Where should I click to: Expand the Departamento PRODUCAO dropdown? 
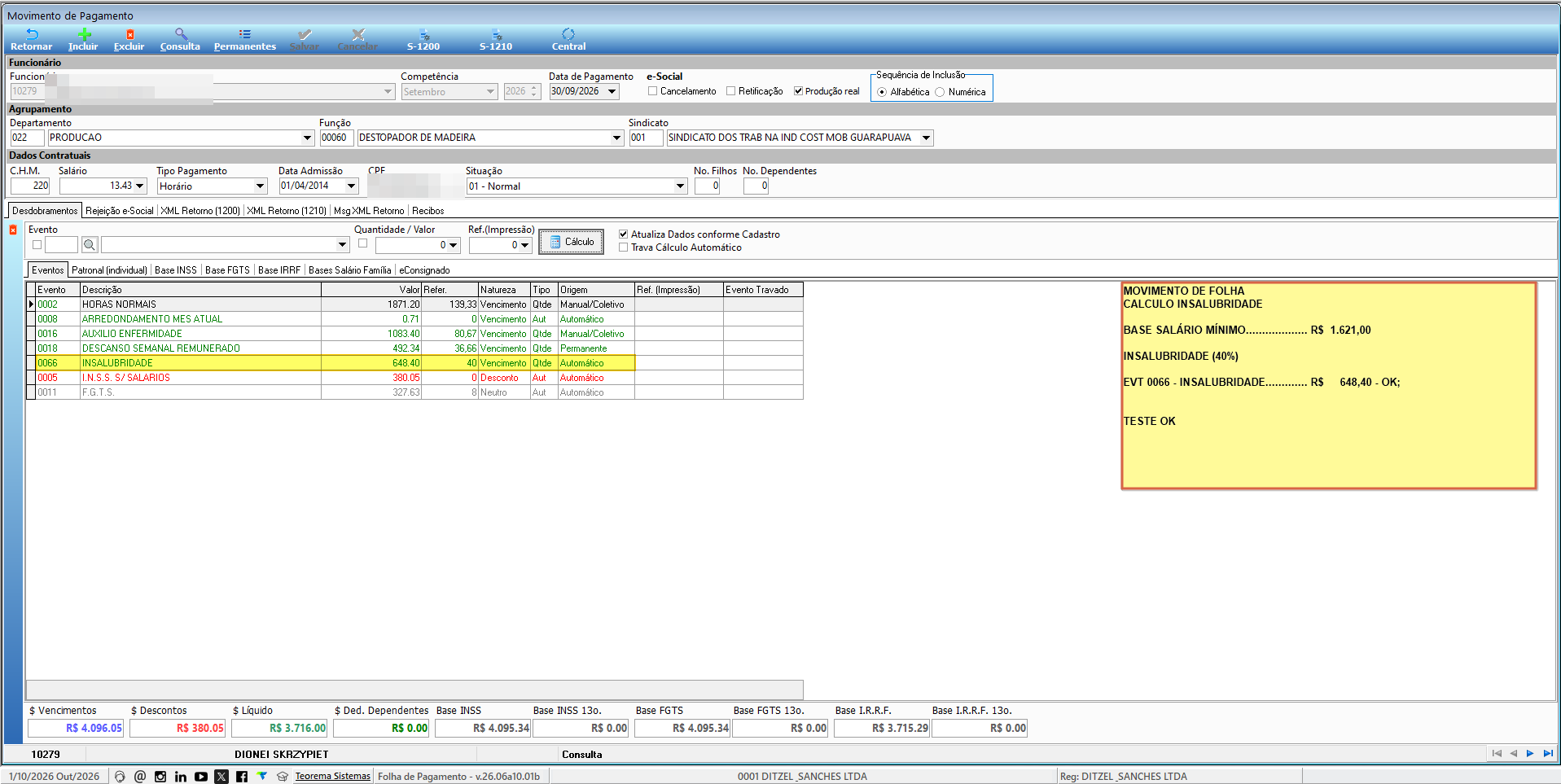[307, 138]
